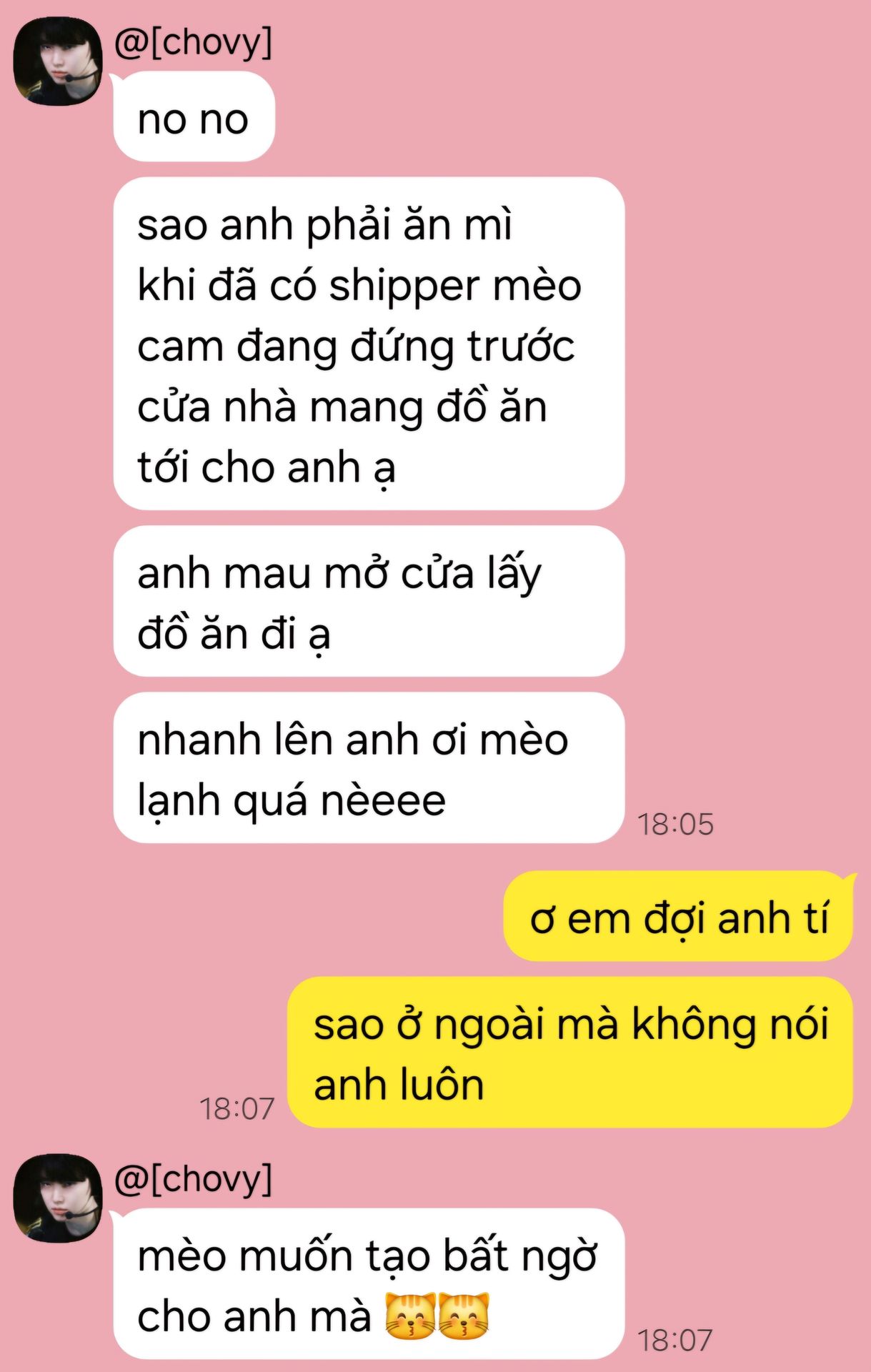This screenshot has height=1372, width=871.
Task: Tap the 'sao anh phải ăn mì' message
Action: click(369, 344)
